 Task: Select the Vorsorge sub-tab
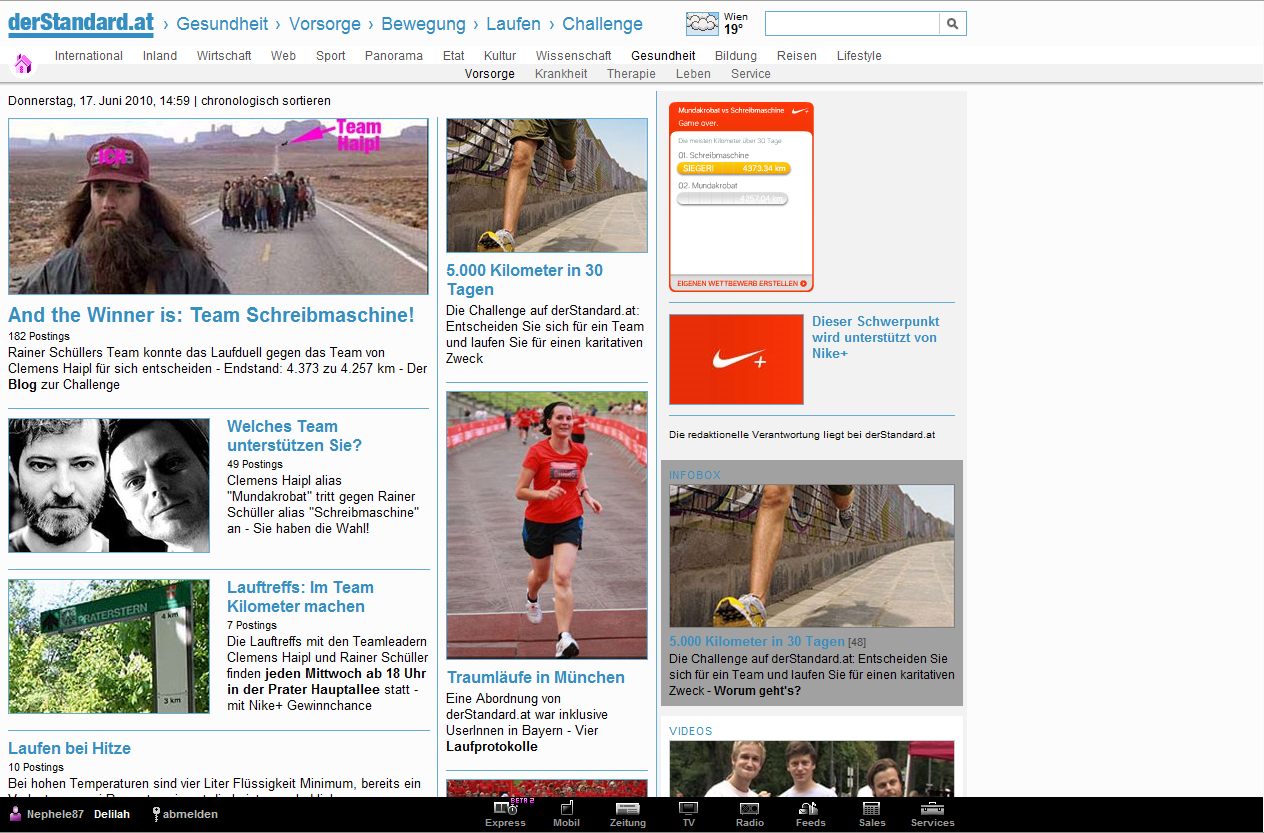(490, 74)
